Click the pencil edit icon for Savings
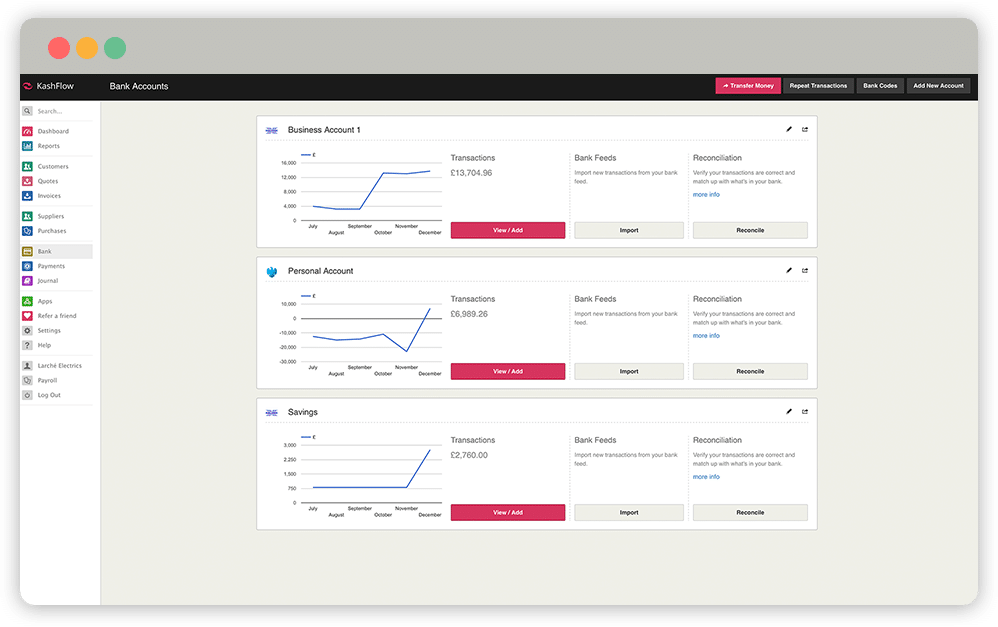The image size is (998, 627). click(789, 411)
